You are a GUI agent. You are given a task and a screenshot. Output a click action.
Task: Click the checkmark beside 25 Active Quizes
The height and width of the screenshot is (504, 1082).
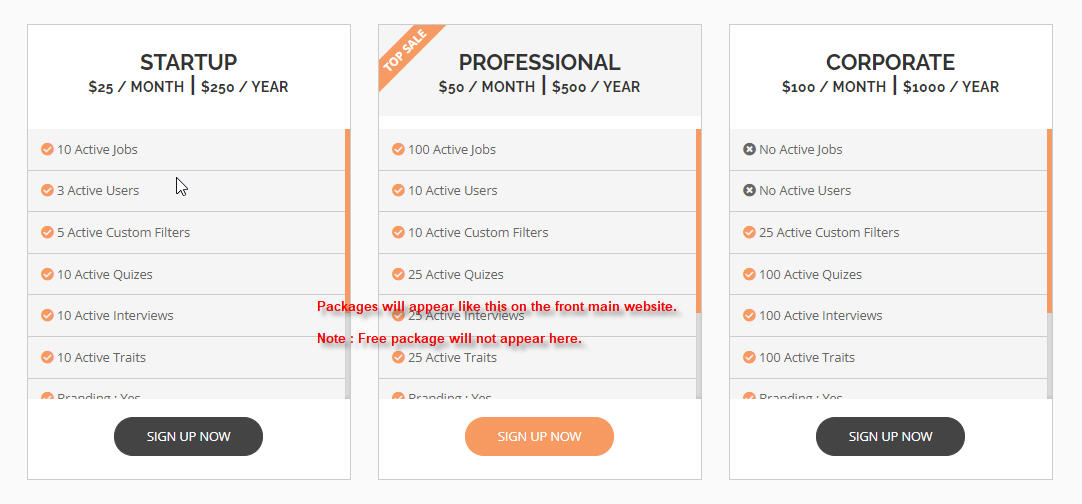(398, 274)
